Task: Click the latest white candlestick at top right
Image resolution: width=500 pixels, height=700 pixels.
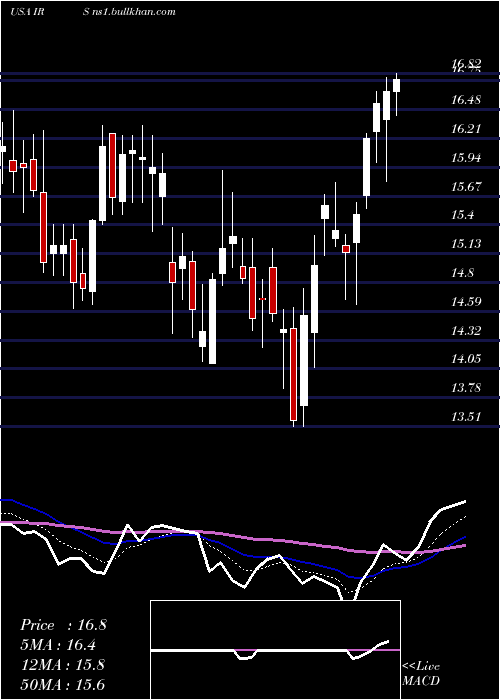Action: [396, 85]
